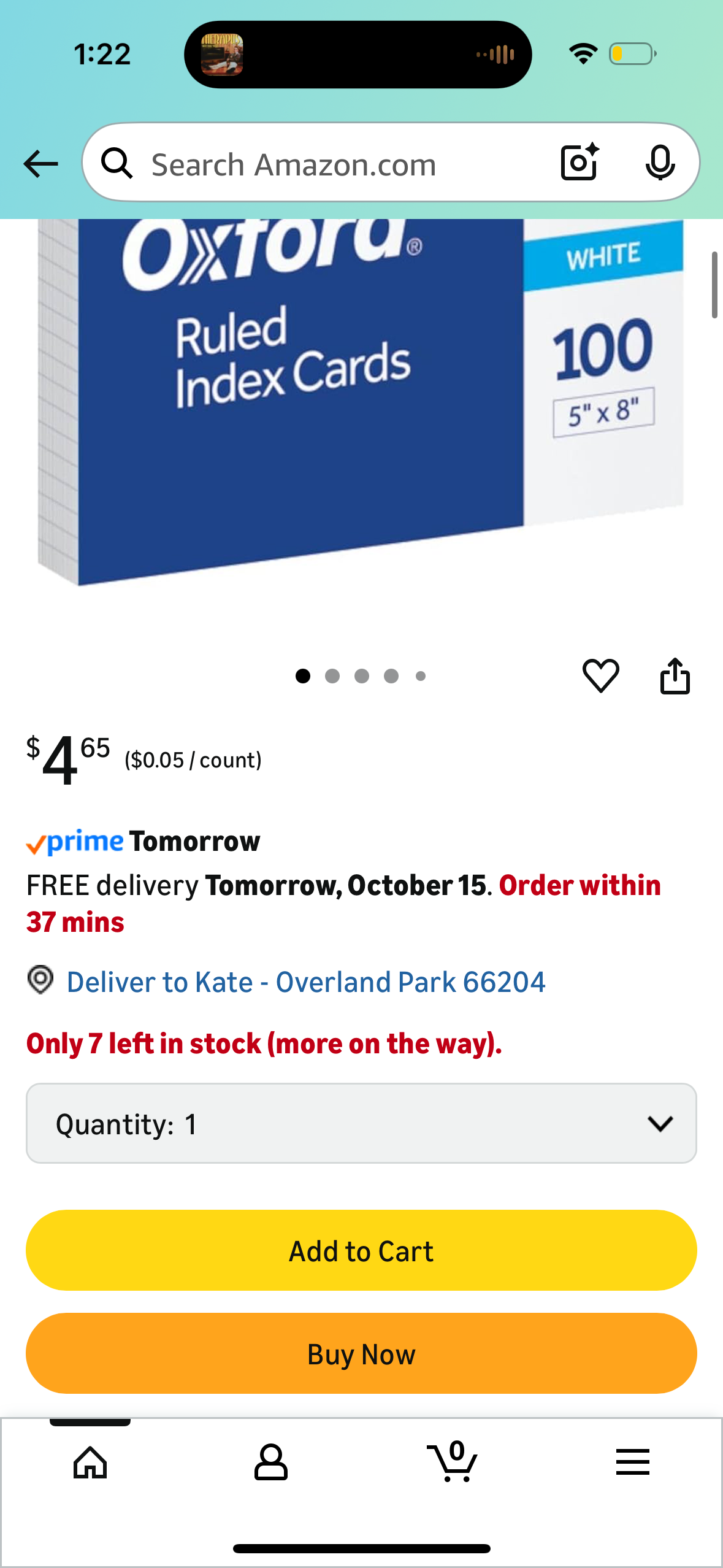Select the third image carousel dot

point(362,676)
